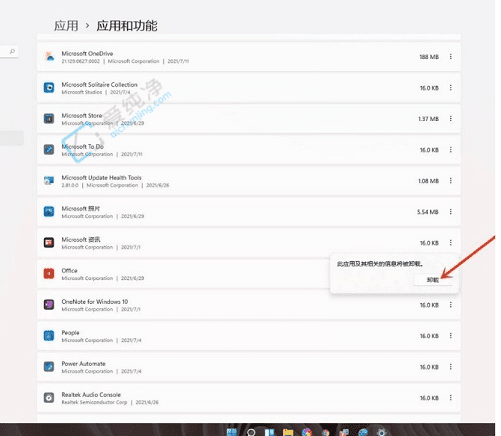The width and height of the screenshot is (501, 436).
Task: Select the Realtek Audio Console name text
Action: [x=91, y=394]
